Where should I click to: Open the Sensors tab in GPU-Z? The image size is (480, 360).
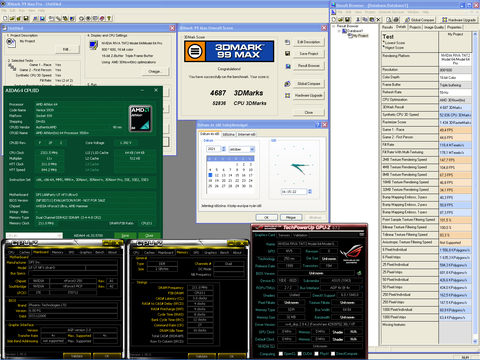284,235
